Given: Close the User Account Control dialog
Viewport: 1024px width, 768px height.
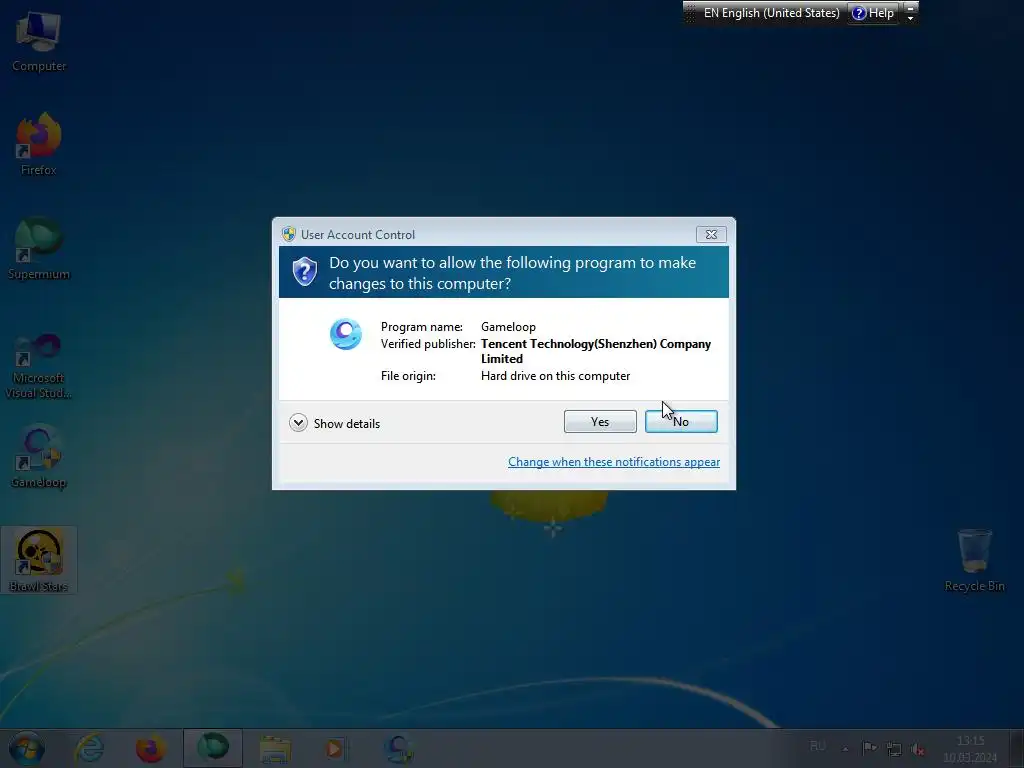Looking at the screenshot, I should [x=711, y=234].
